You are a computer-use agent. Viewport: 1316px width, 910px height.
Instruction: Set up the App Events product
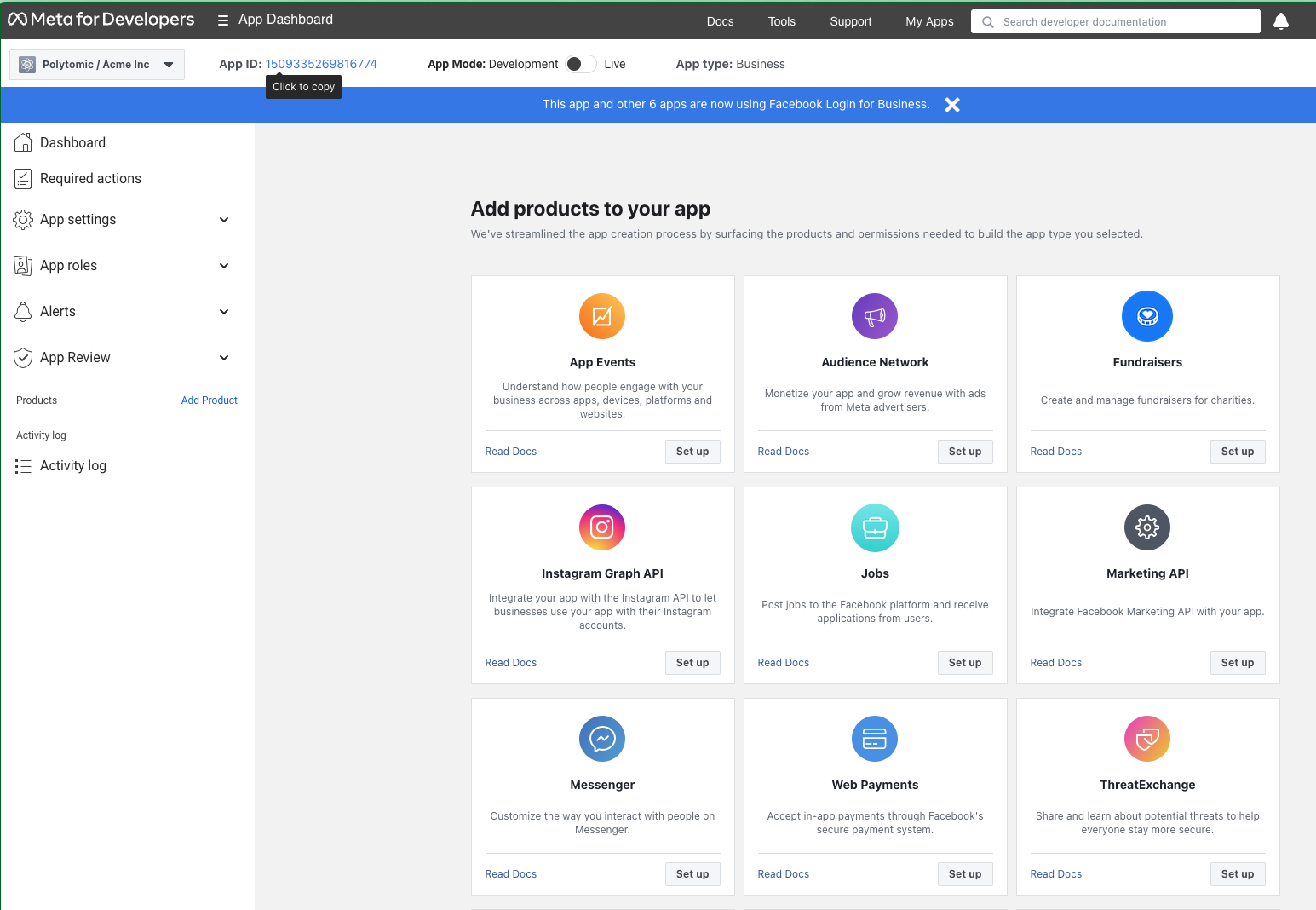click(692, 452)
